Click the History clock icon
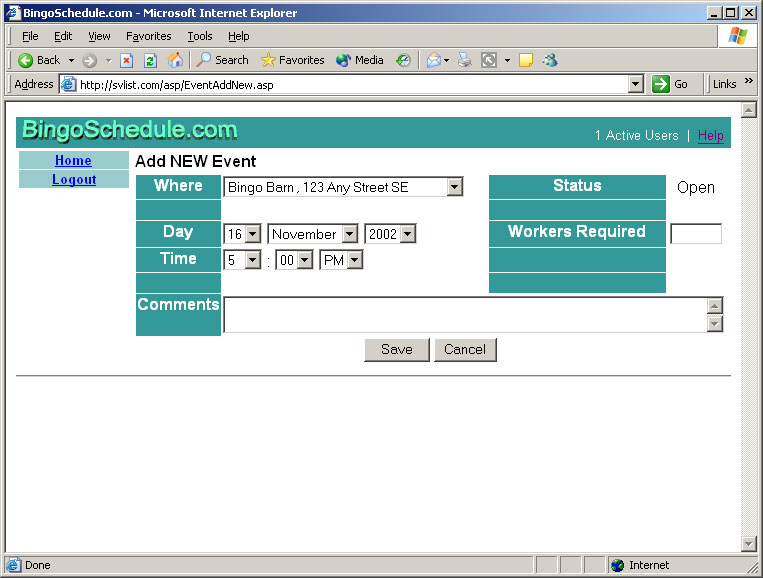Image resolution: width=763 pixels, height=578 pixels. point(403,60)
